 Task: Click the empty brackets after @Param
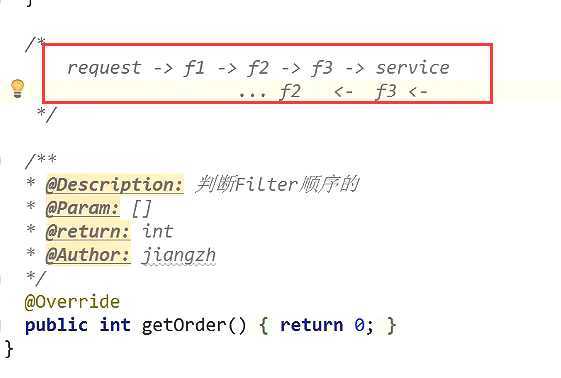[141, 208]
